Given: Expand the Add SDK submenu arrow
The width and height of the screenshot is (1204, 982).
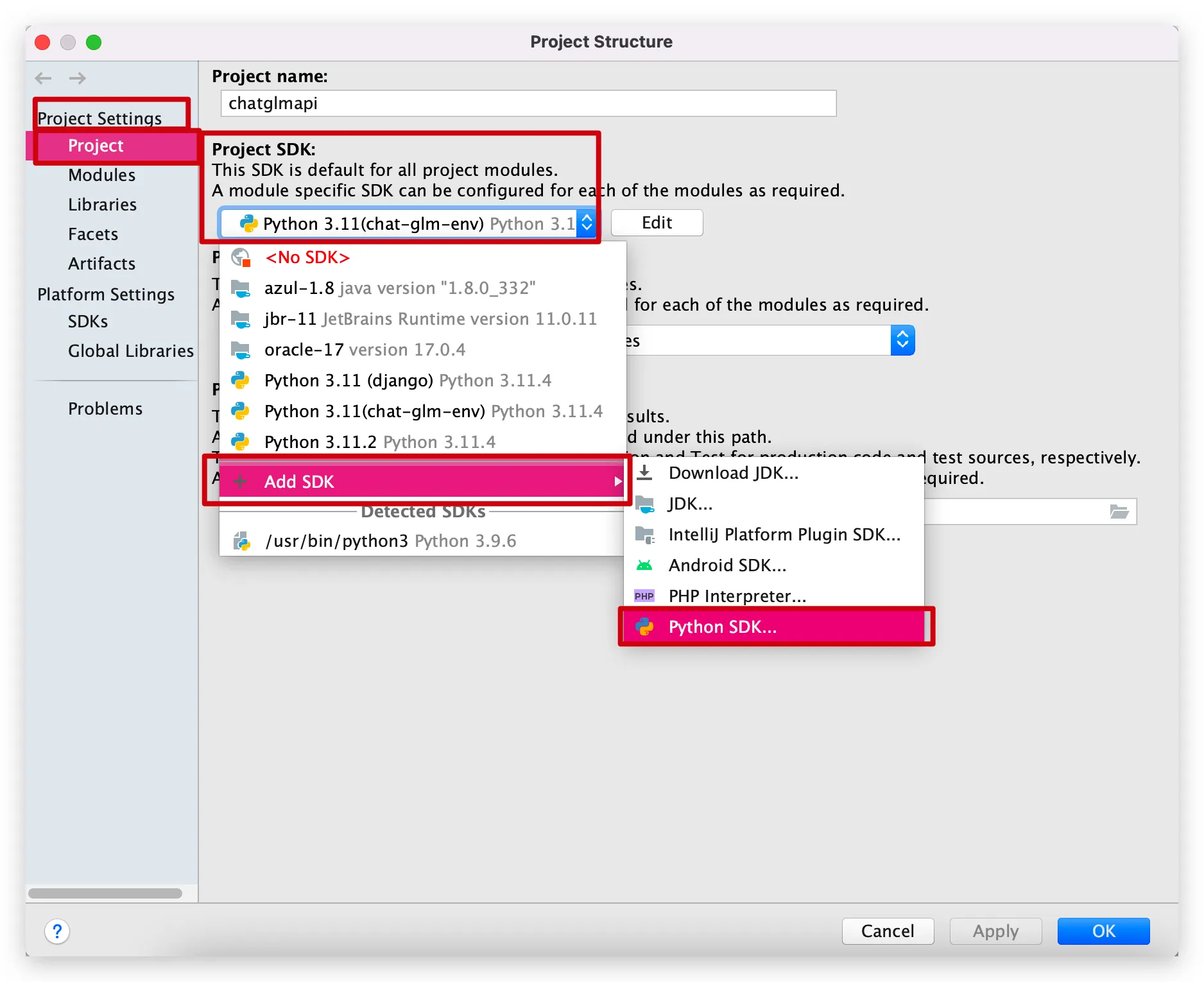Looking at the screenshot, I should [617, 481].
